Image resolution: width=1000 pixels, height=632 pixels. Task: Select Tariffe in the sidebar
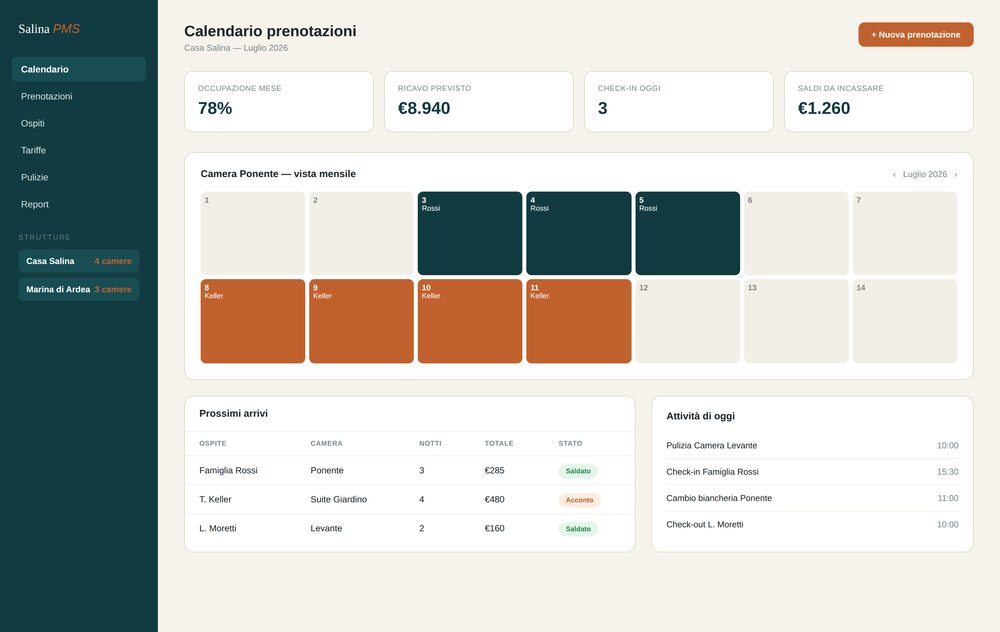(78, 150)
